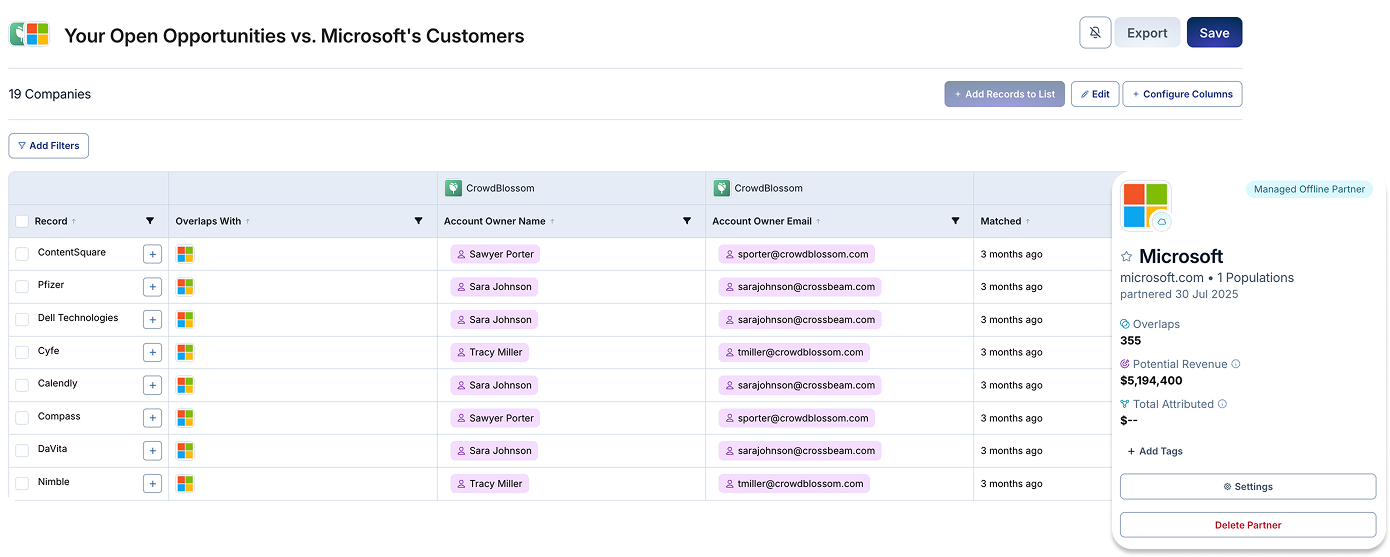Star Microsoft as a favorite partner
Viewport: 1390px width, 557px height.
[x=1127, y=257]
